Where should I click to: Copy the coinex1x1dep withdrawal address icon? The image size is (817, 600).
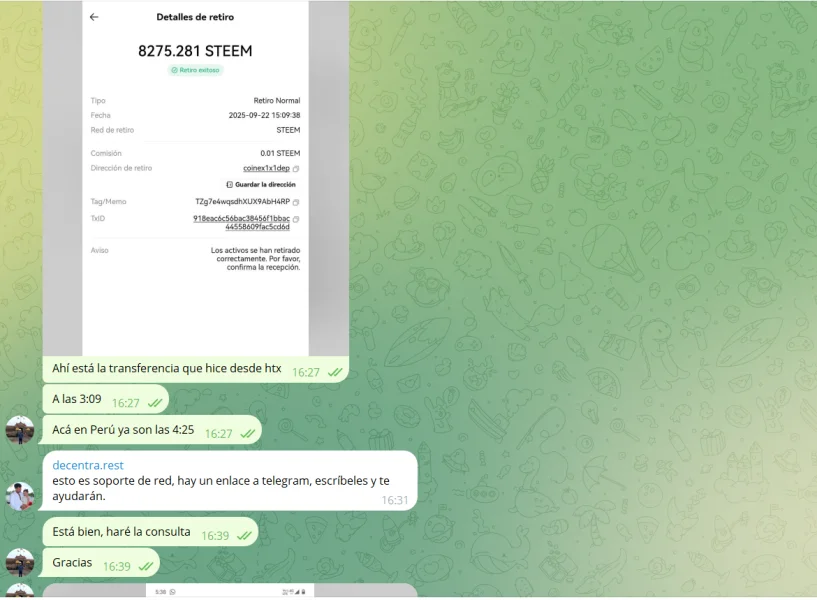296,169
